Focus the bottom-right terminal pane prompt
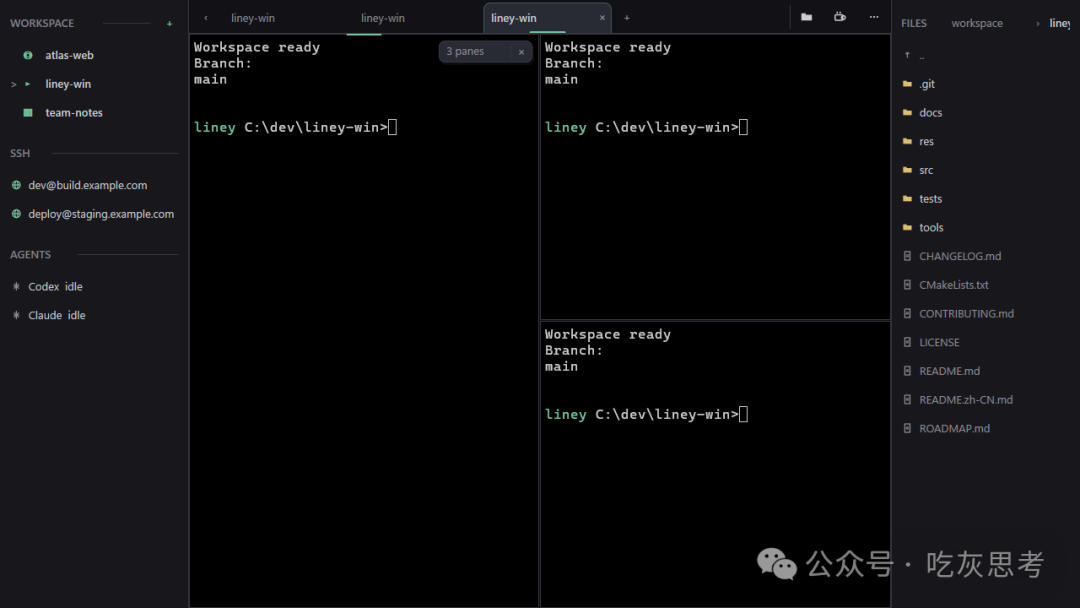 [647, 415]
